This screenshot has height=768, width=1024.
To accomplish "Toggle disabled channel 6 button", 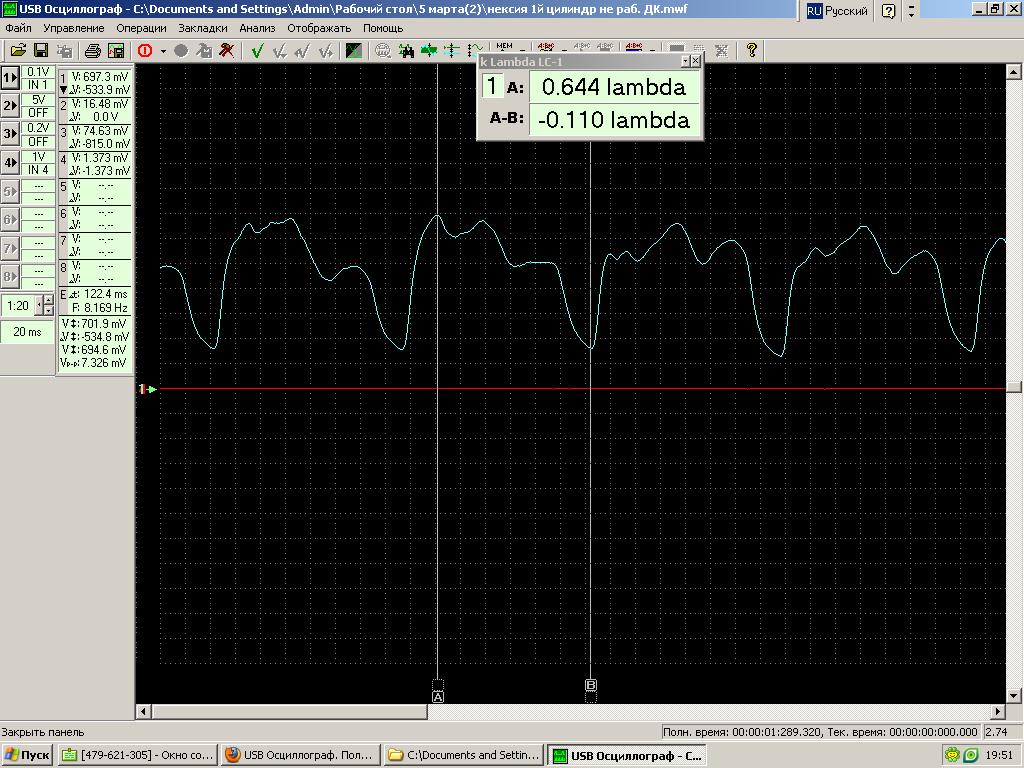I will pos(10,219).
